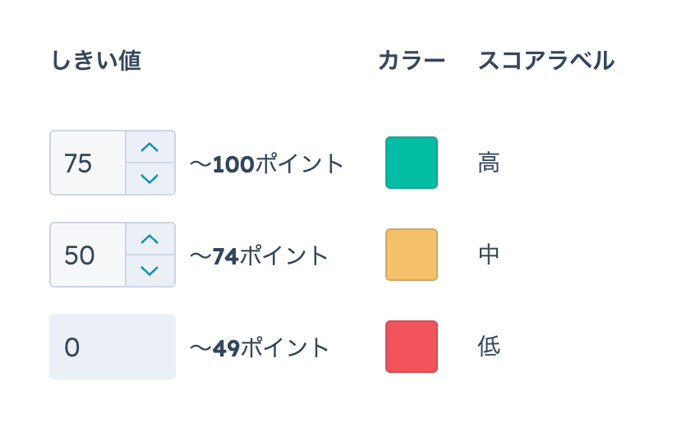
Task: Click the bold 100 upper limit number
Action: coord(233,163)
